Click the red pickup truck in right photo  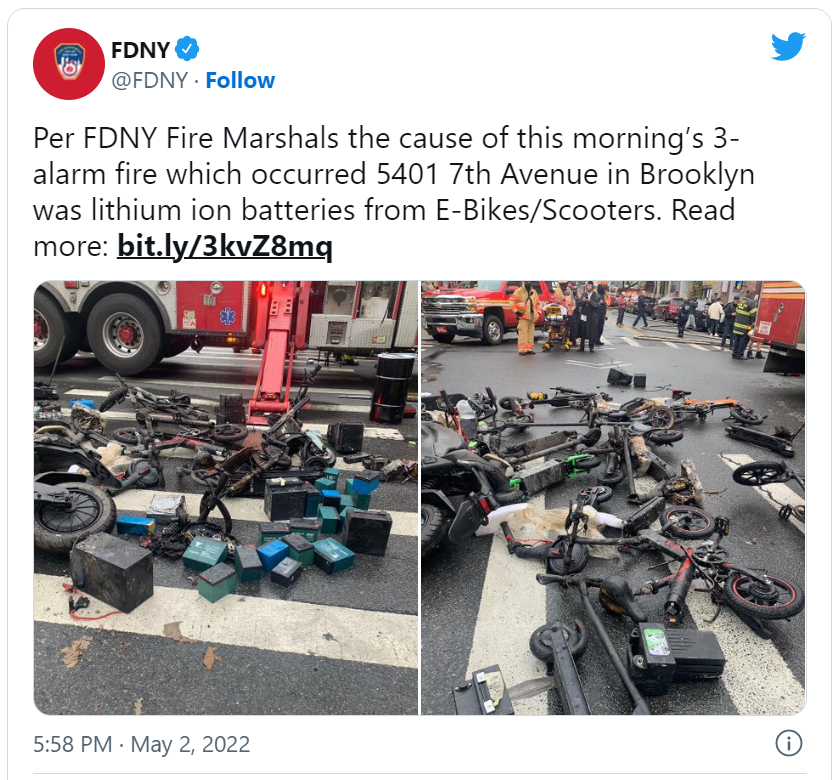[x=466, y=313]
